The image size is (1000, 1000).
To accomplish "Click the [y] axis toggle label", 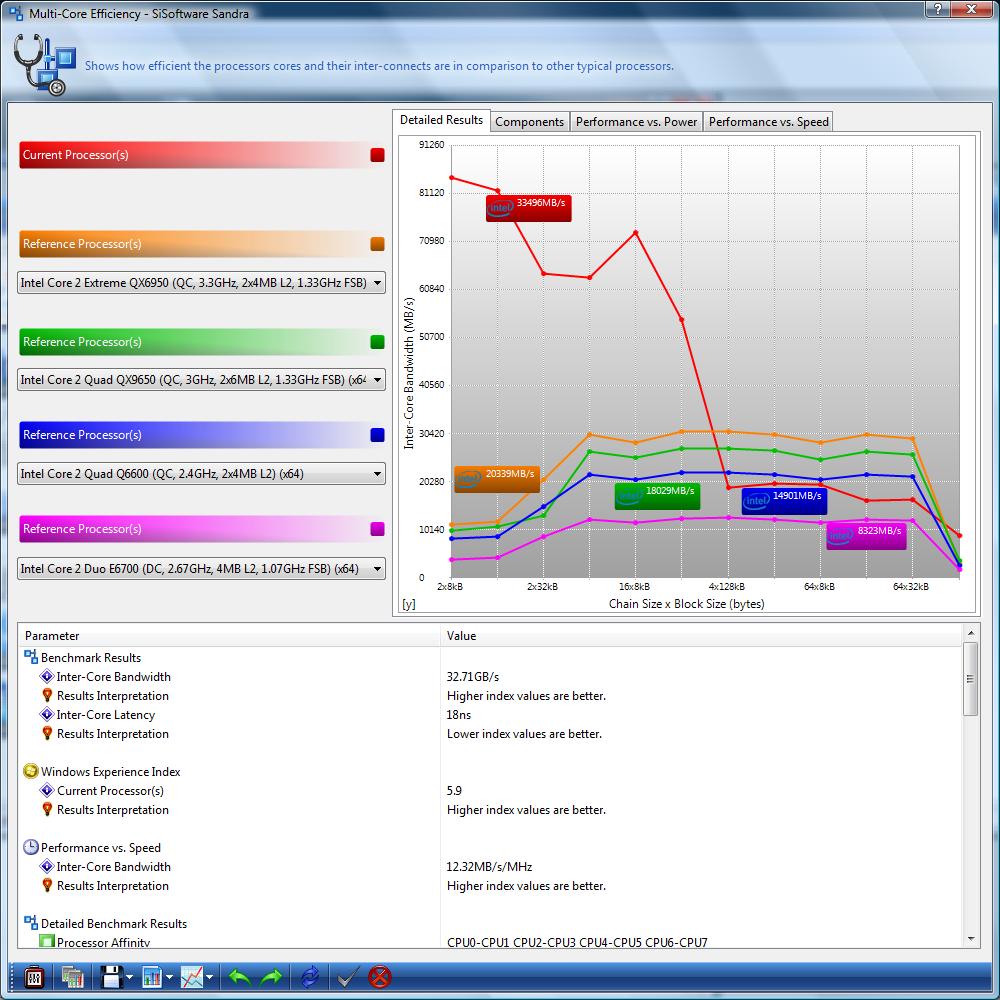I will point(409,604).
